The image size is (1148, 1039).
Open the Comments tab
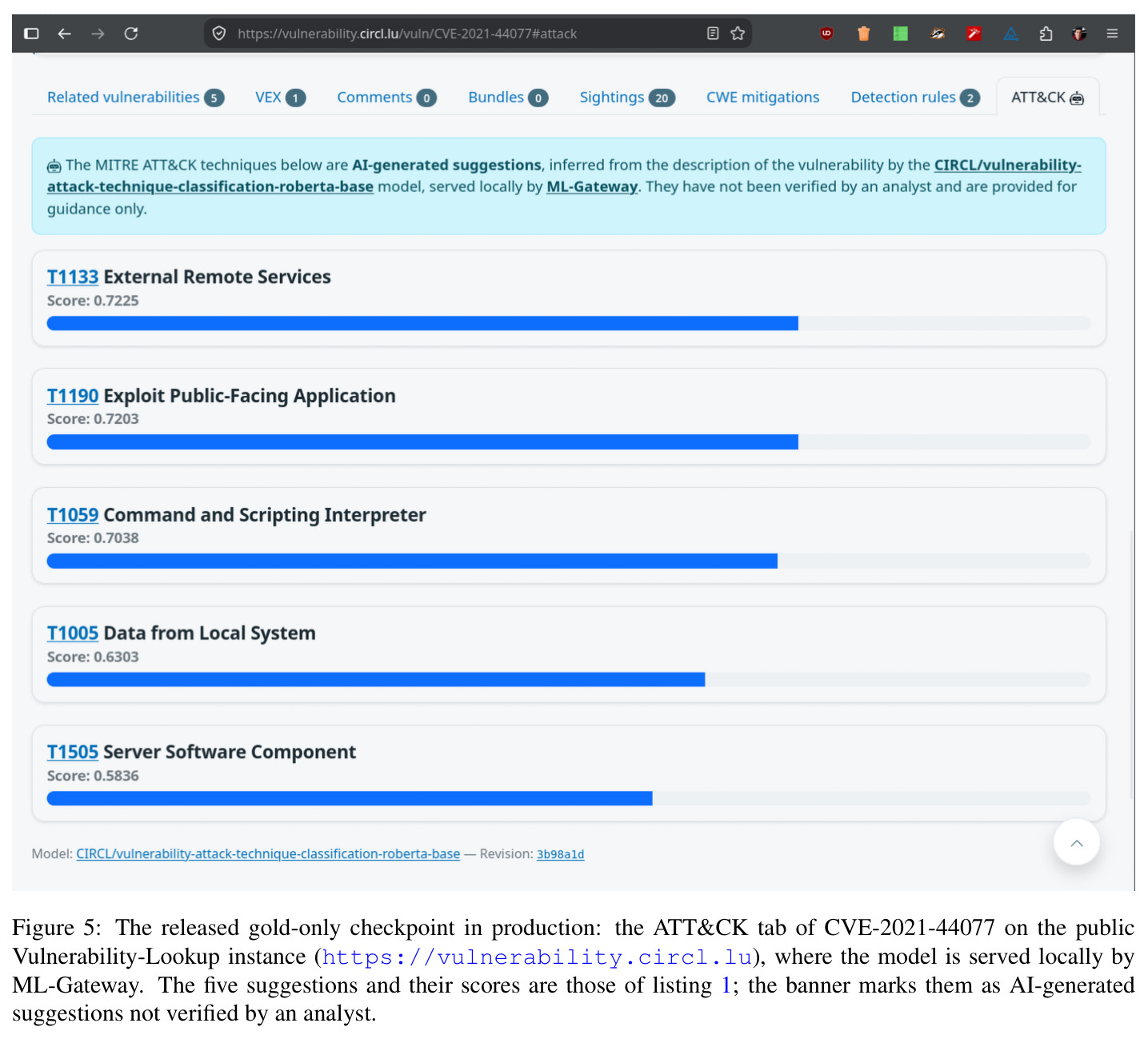coord(386,98)
